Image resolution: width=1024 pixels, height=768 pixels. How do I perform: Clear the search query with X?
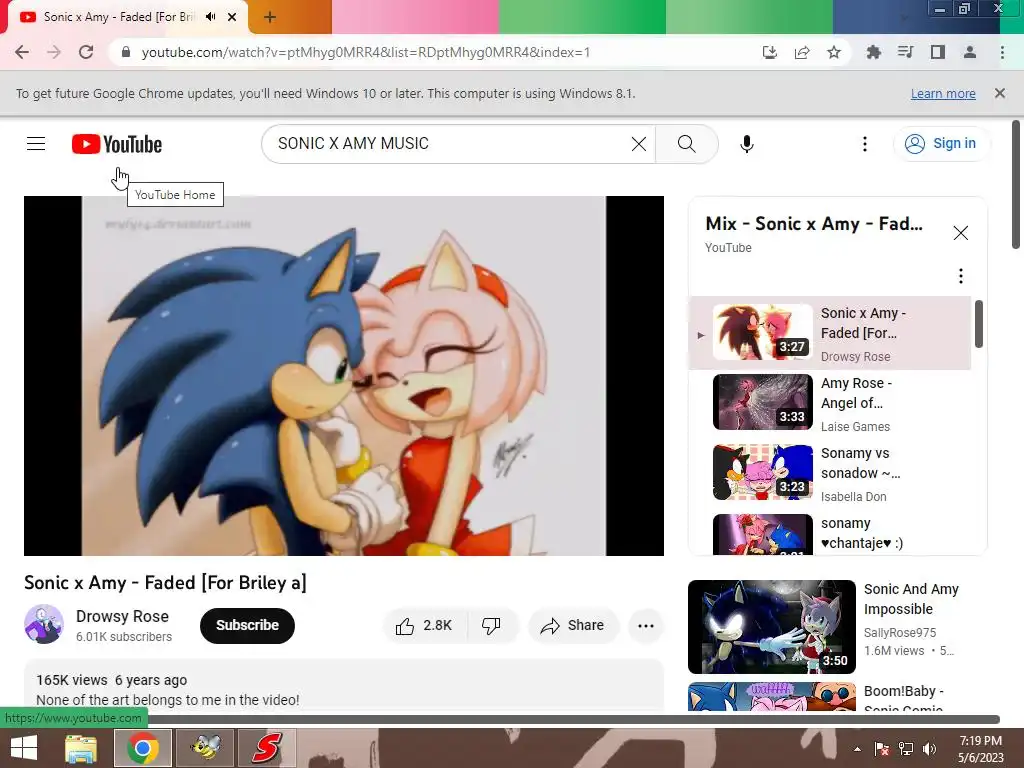(639, 144)
